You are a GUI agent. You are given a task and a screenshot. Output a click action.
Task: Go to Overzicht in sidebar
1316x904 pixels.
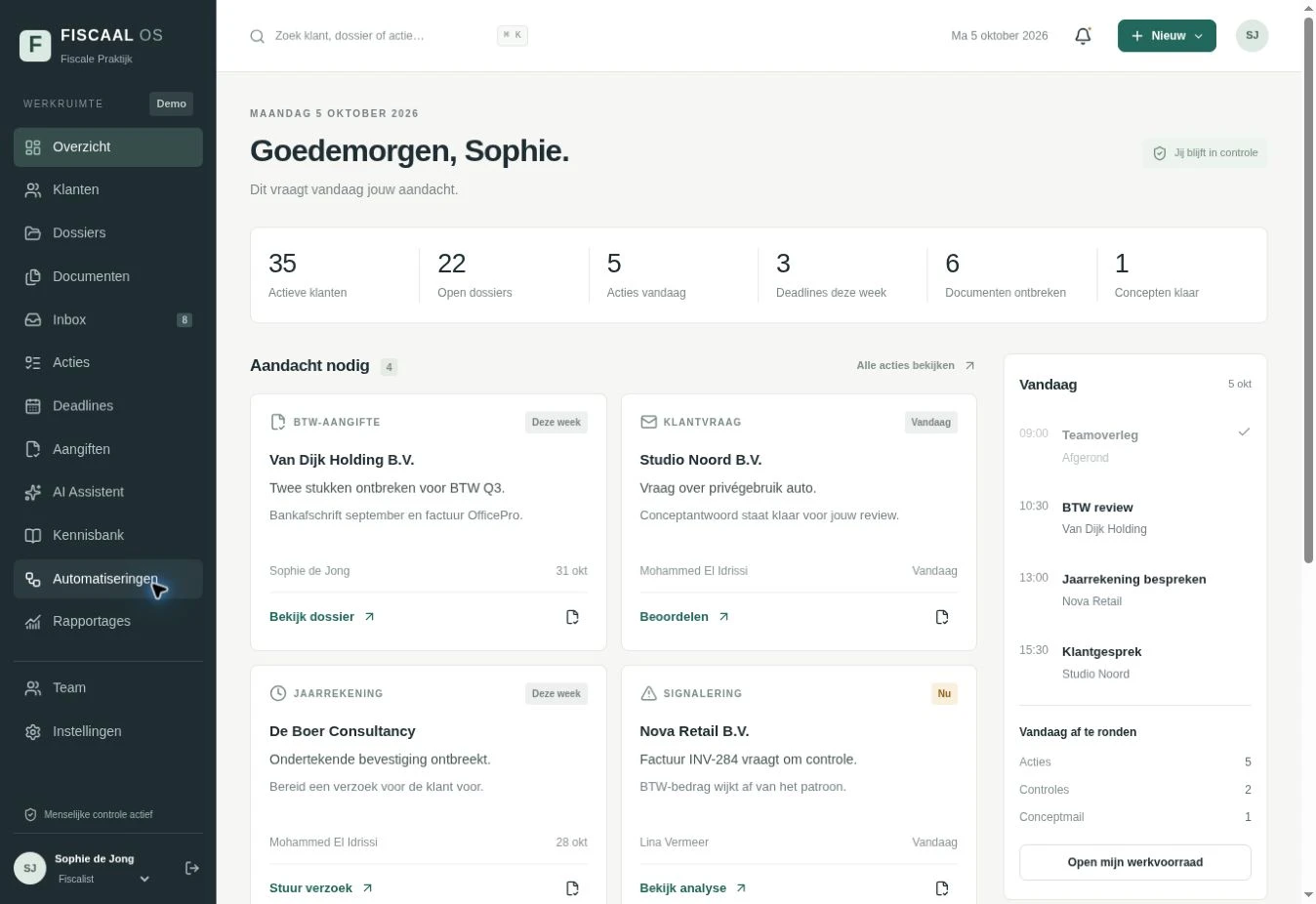point(108,147)
